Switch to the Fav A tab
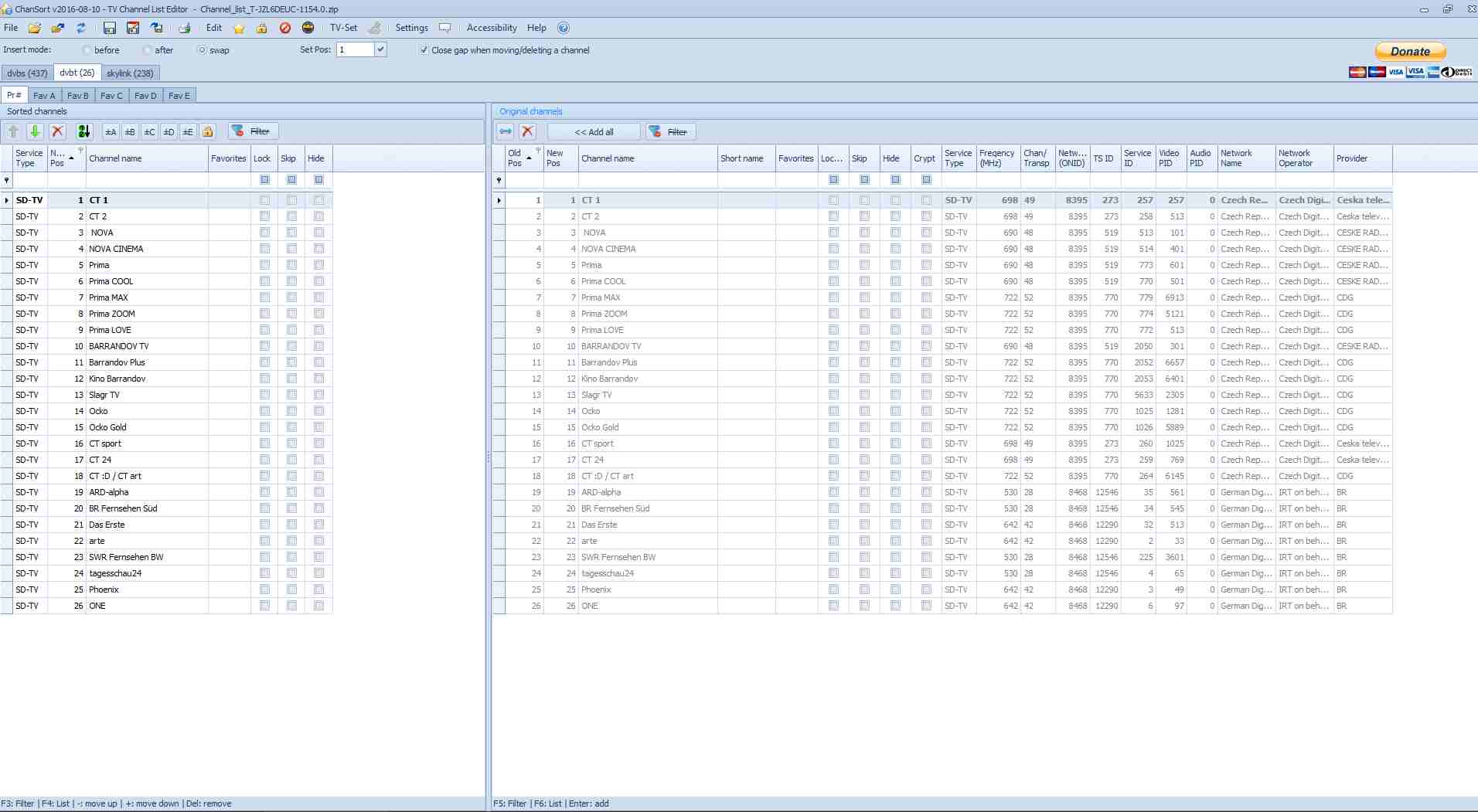Viewport: 1478px width, 812px height. 44,96
